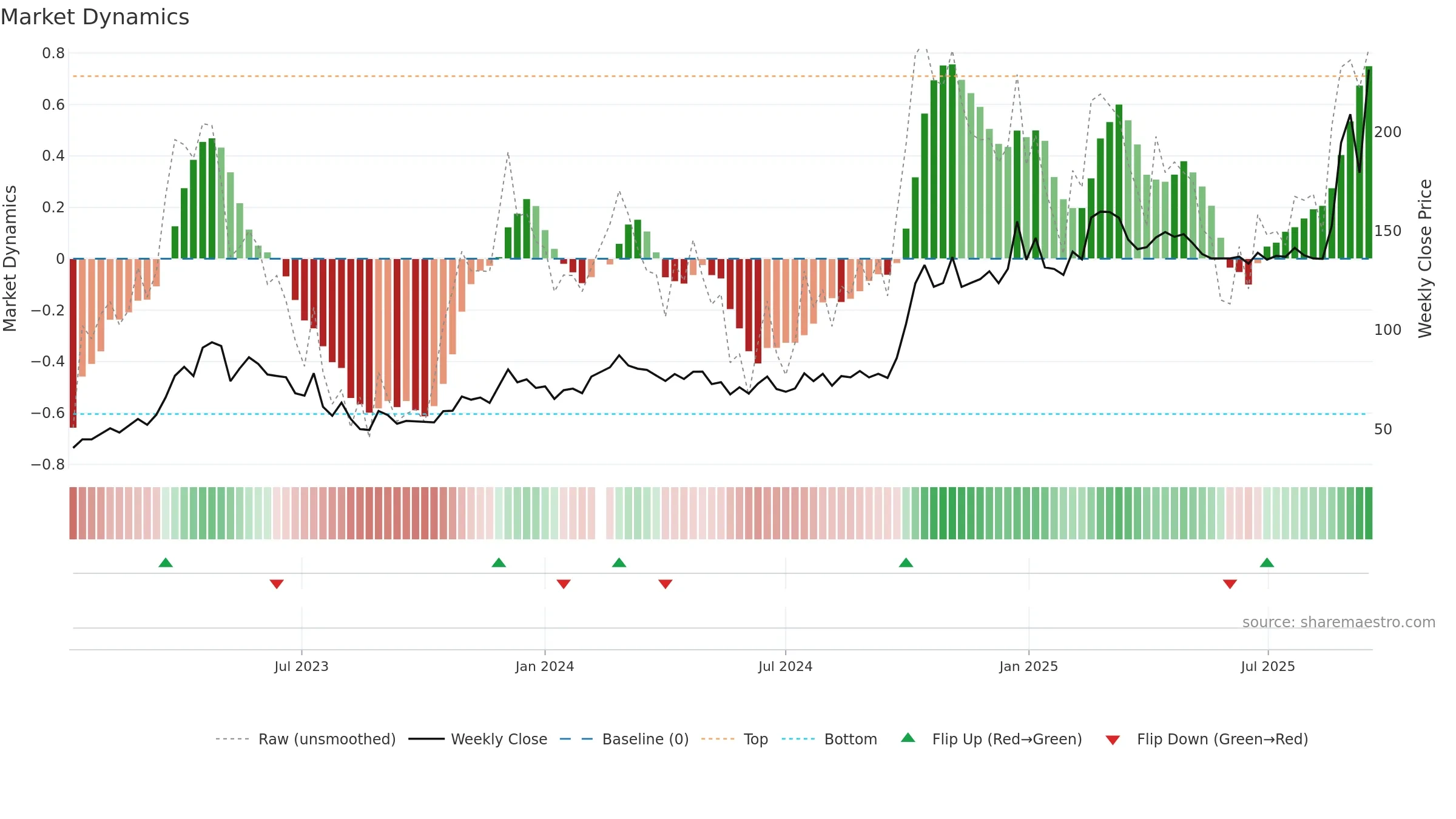Click the Jul 2025 x-axis label
Screen dimensions: 1456x819
(1268, 666)
